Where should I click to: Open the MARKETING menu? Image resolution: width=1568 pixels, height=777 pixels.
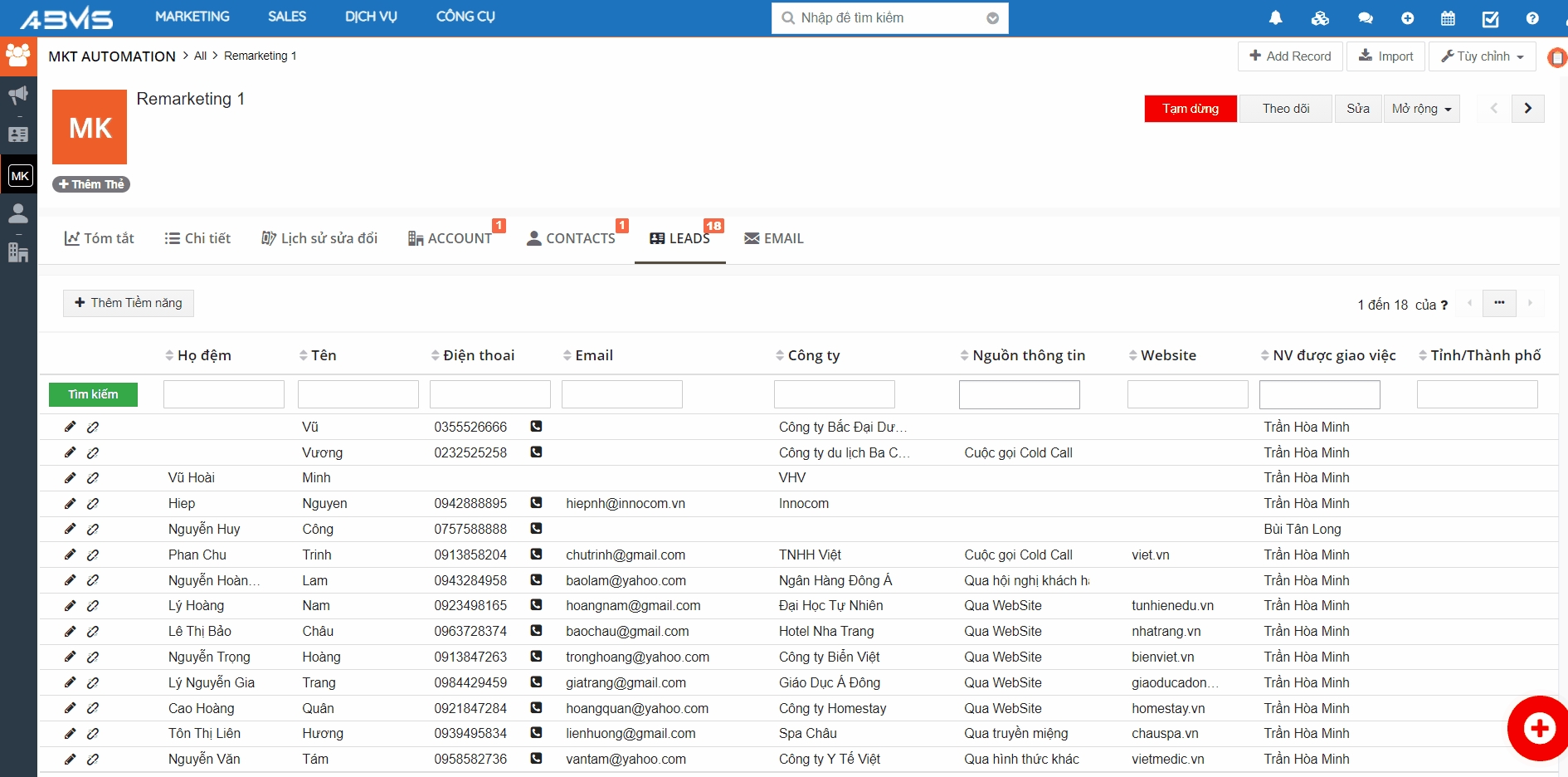pos(192,17)
